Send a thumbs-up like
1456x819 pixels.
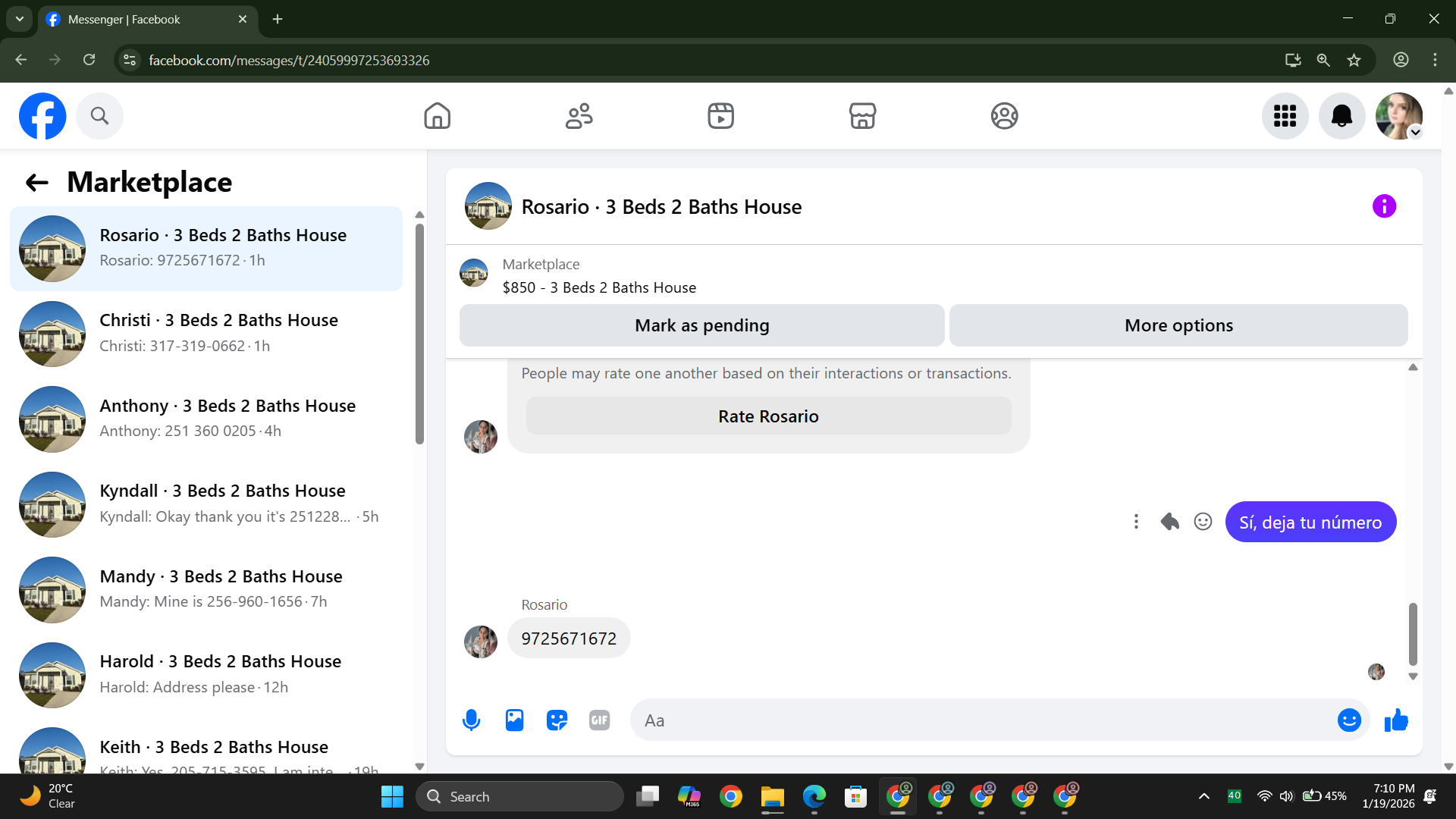click(x=1396, y=720)
